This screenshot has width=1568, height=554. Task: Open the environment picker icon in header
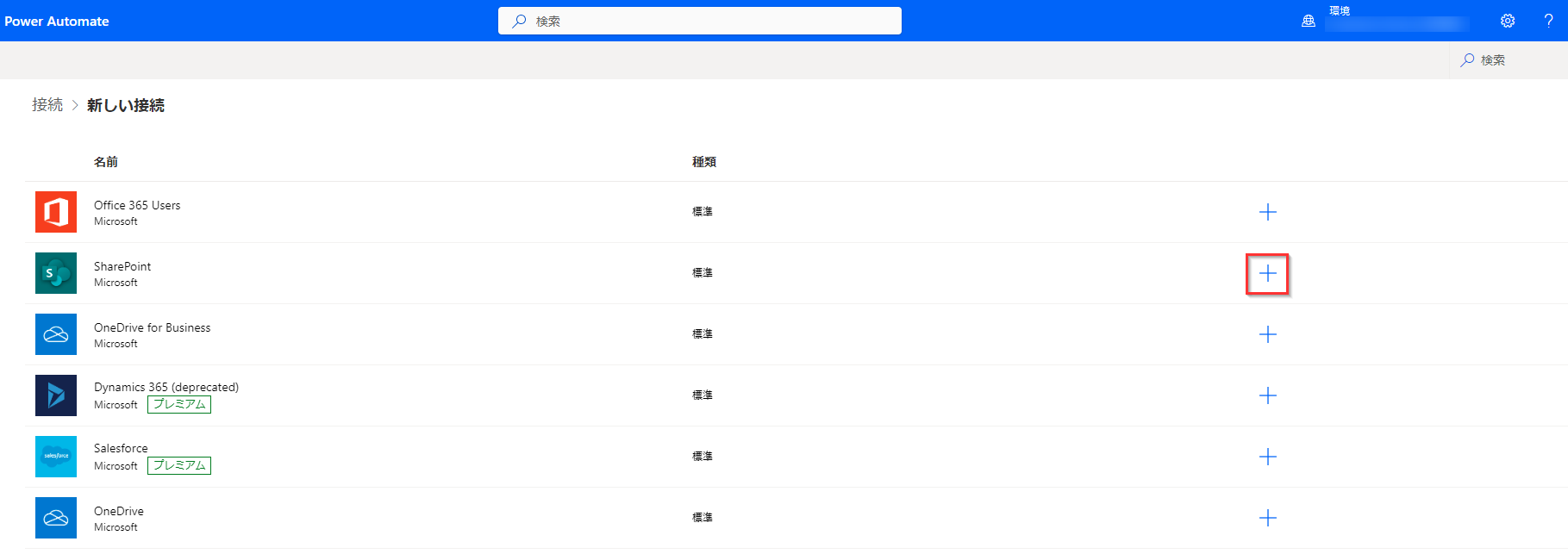tap(1308, 21)
